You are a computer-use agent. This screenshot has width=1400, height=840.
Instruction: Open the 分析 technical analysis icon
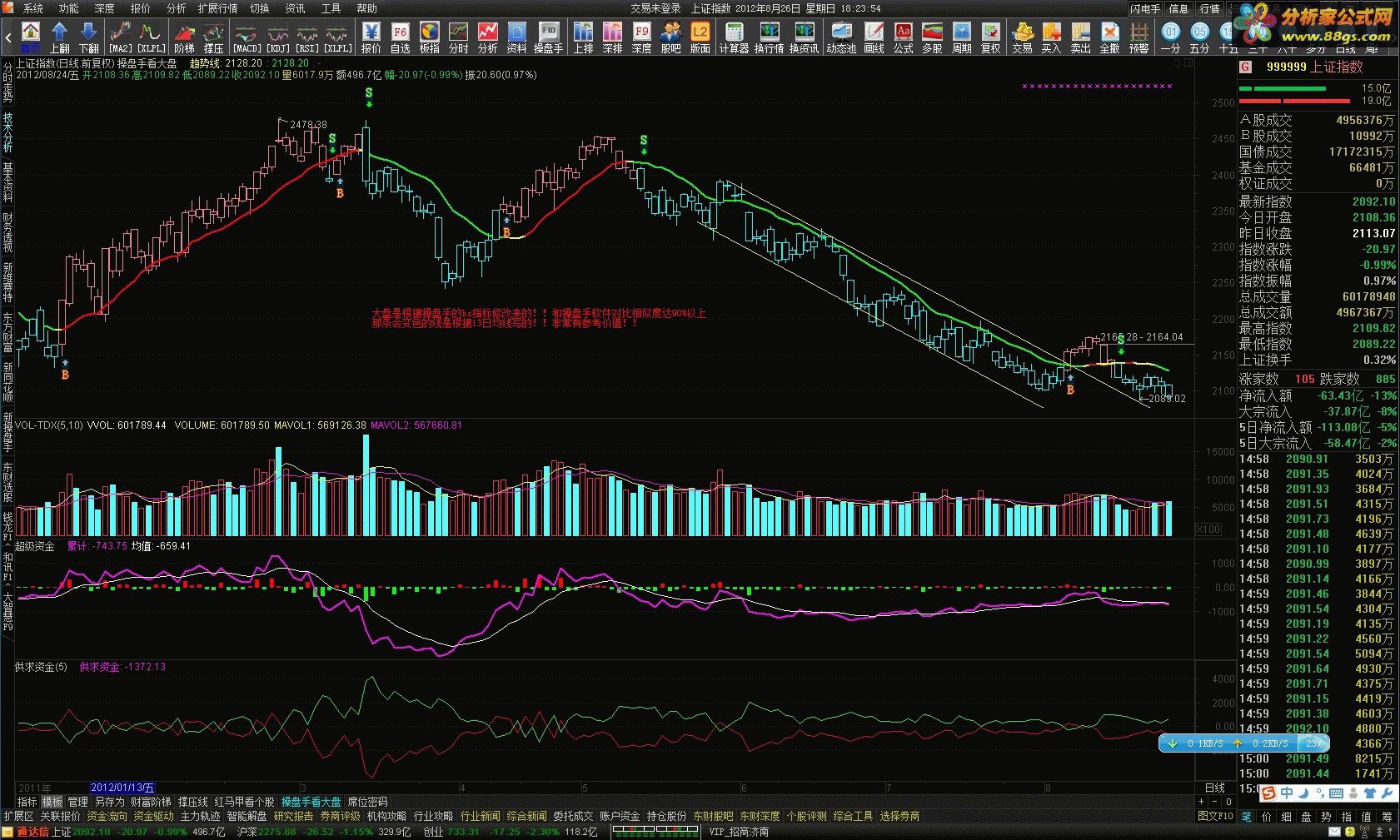[x=487, y=37]
